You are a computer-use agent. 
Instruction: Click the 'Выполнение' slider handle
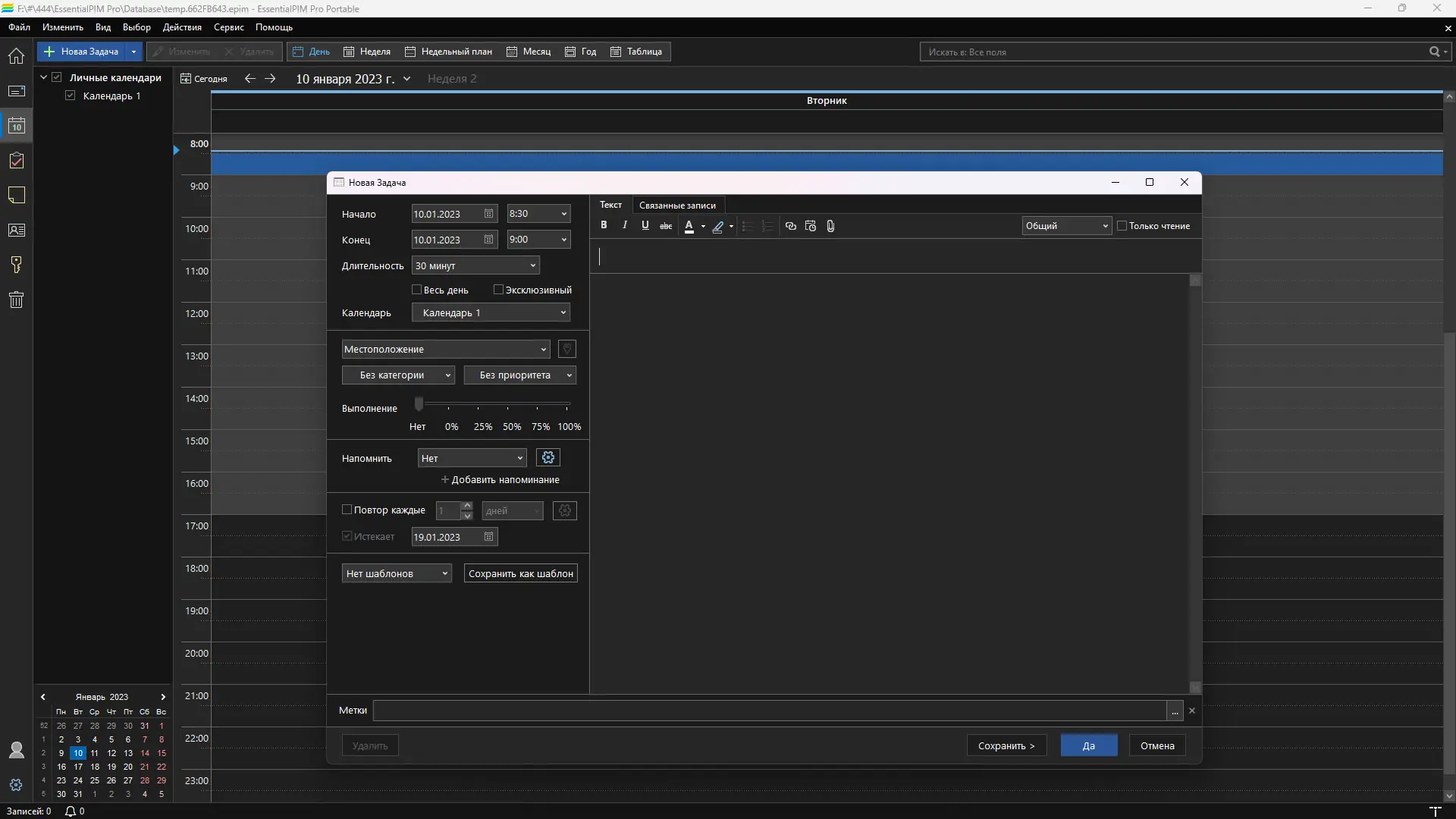419,404
